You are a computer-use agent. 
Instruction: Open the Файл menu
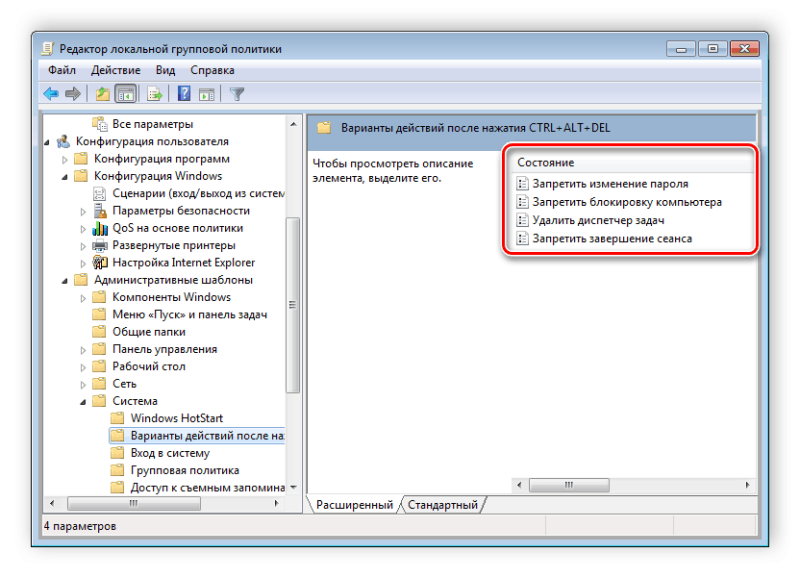click(62, 70)
